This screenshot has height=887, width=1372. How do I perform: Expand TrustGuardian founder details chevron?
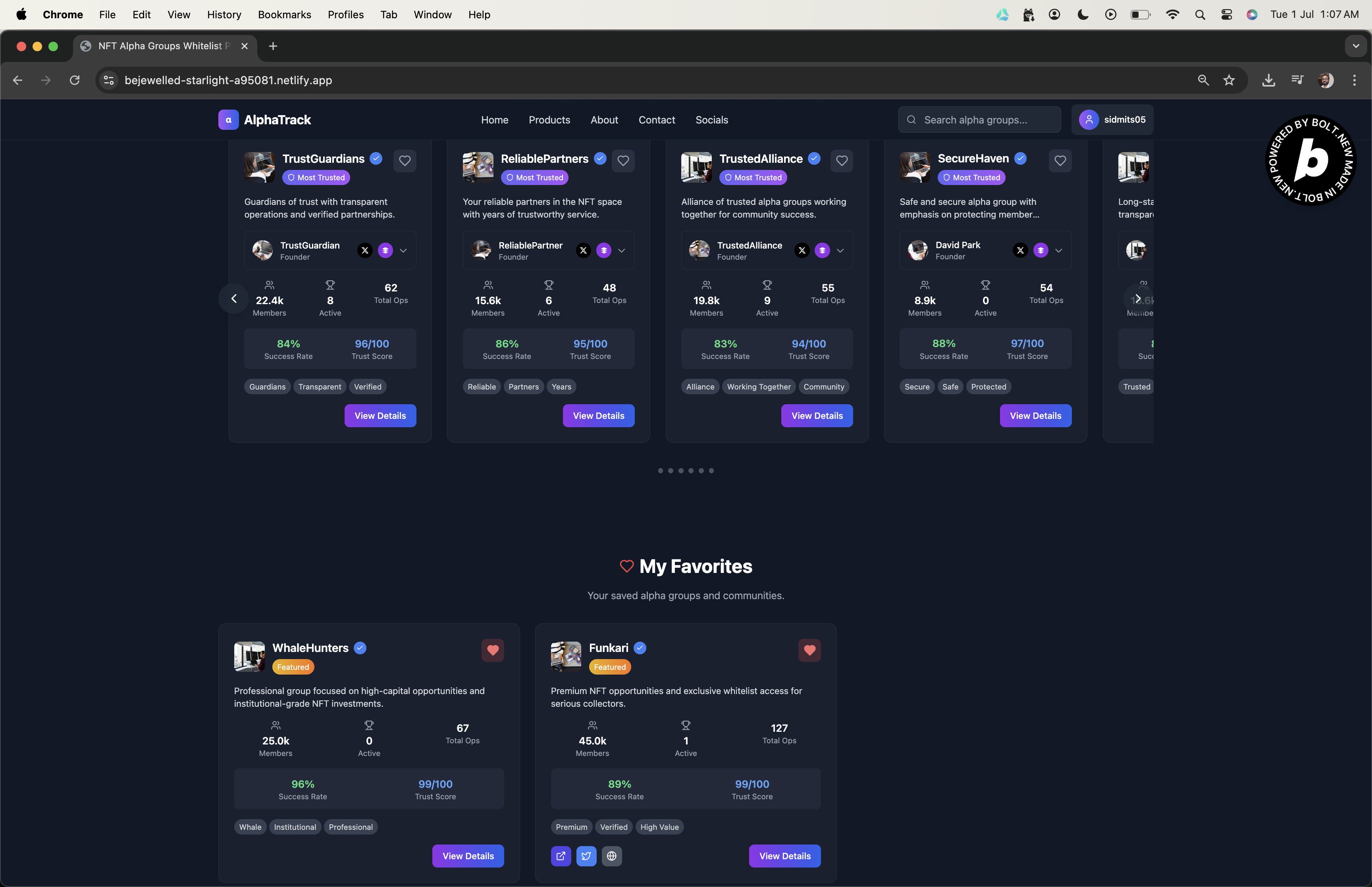pos(404,251)
